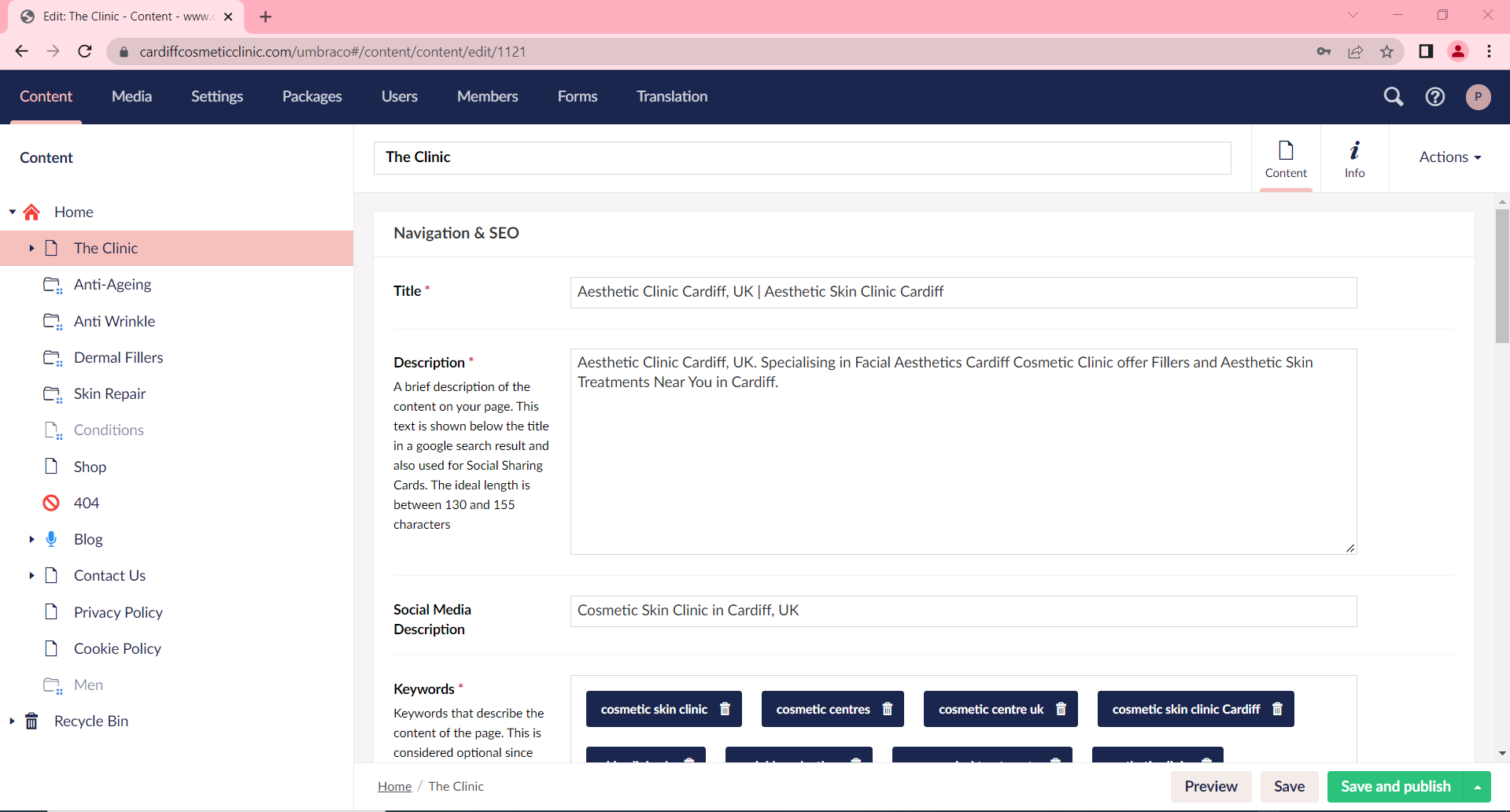
Task: Expand the Blog tree node
Action: pos(31,540)
